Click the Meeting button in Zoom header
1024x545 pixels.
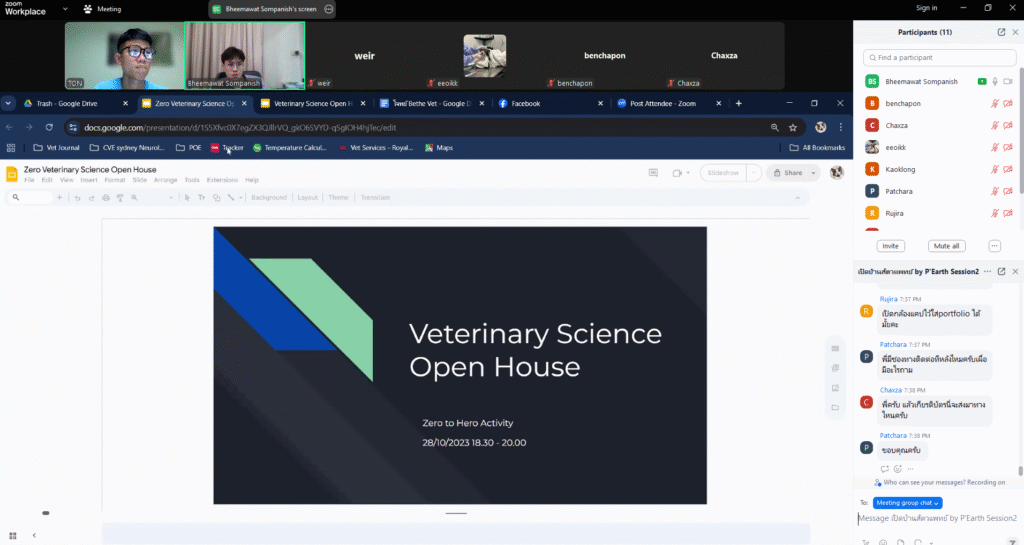(103, 9)
